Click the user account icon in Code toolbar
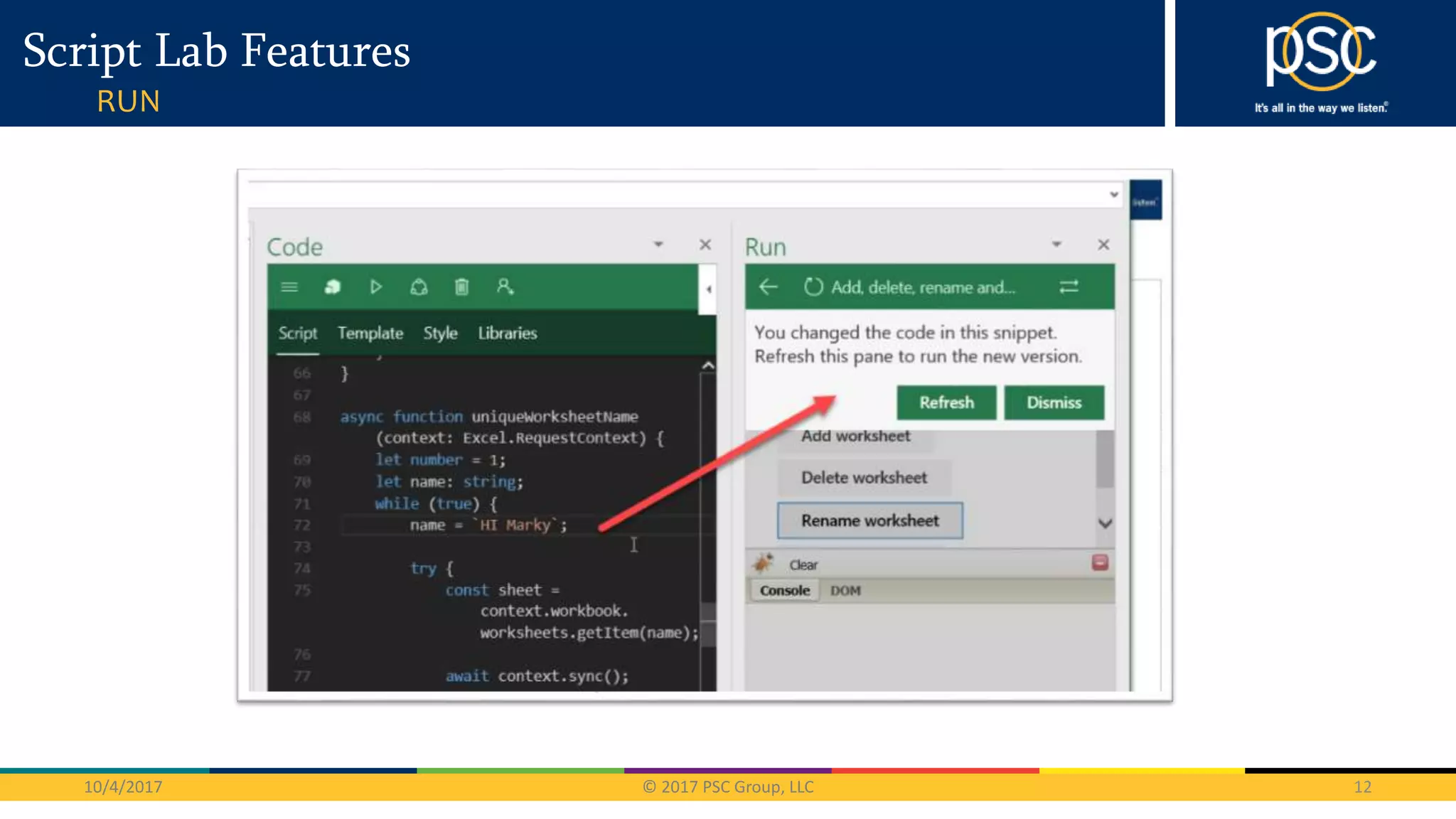This screenshot has width=1456, height=819. pyautogui.click(x=505, y=287)
